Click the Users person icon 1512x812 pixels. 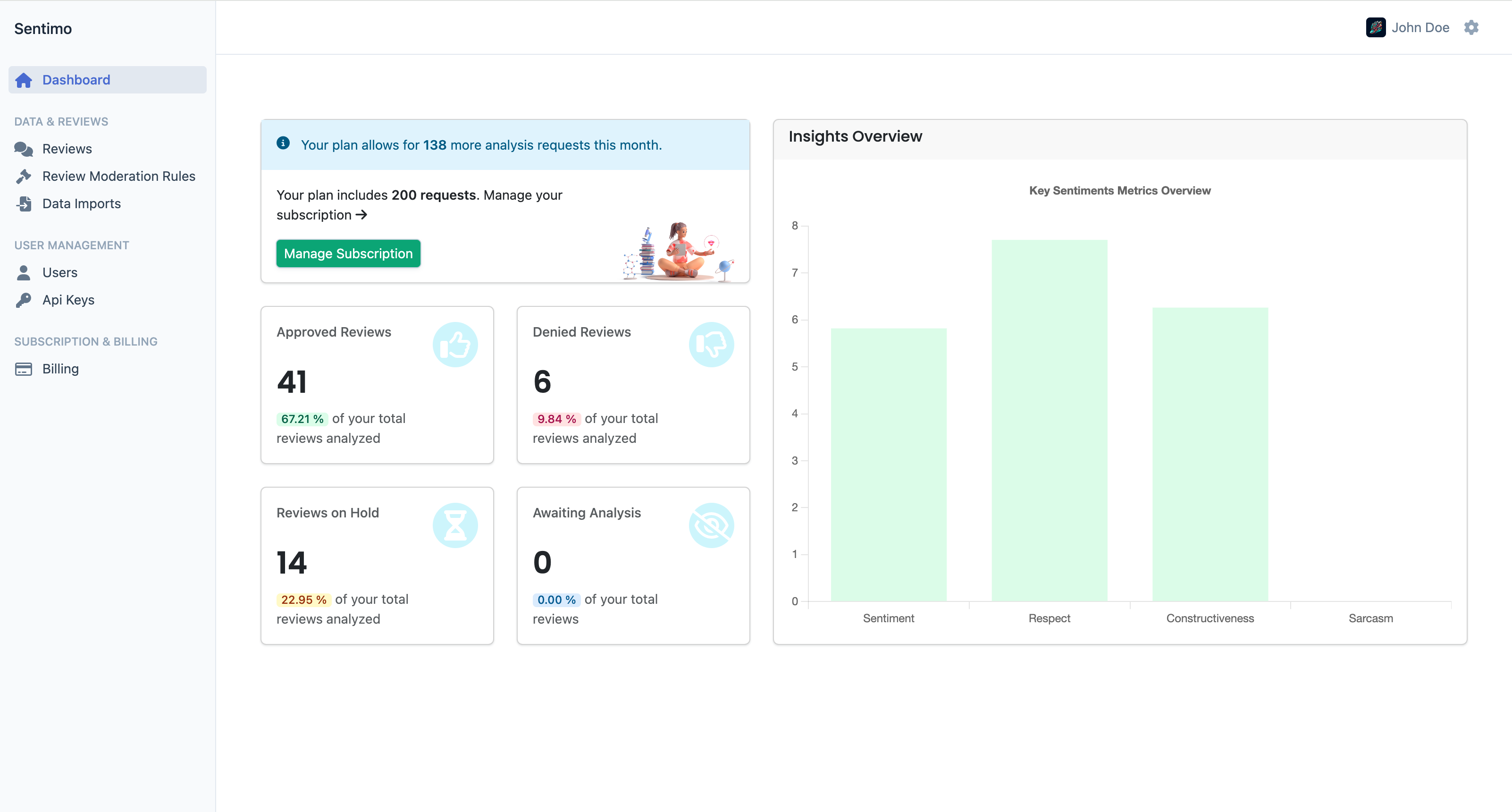click(x=22, y=271)
